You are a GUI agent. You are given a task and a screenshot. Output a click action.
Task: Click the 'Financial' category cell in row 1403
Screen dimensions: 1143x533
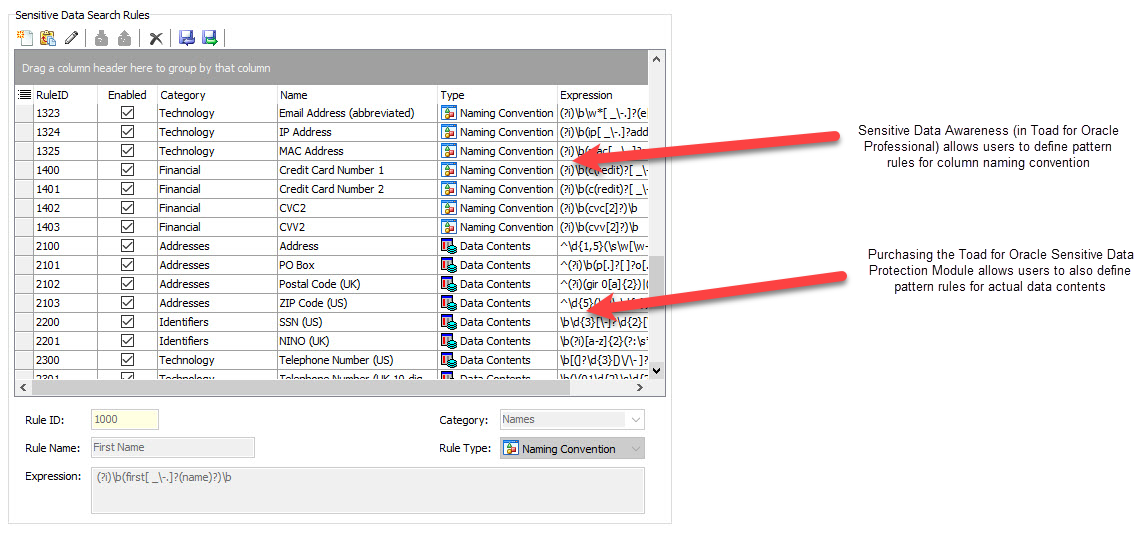(216, 227)
